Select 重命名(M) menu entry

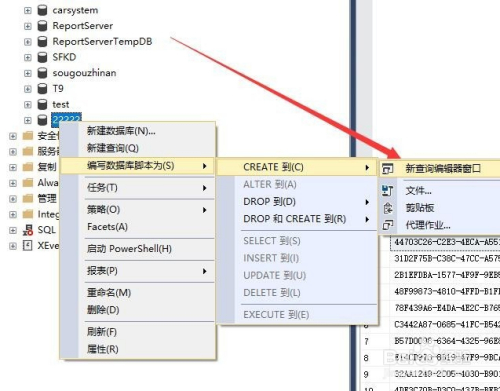137,293
